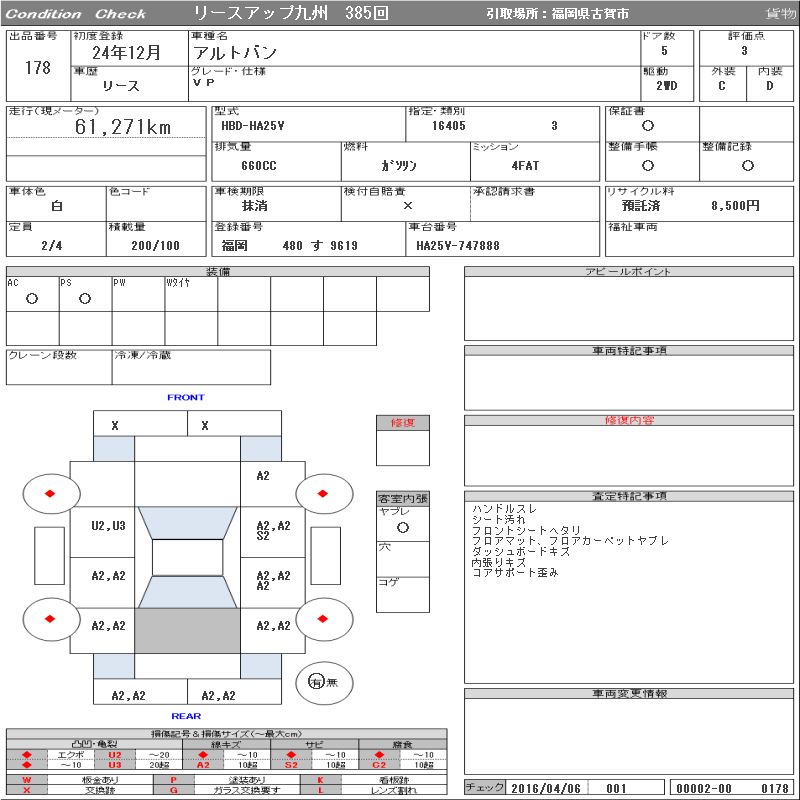Click the top-left wheel red diamond marker
Viewport: 800px width, 800px height.
49,493
